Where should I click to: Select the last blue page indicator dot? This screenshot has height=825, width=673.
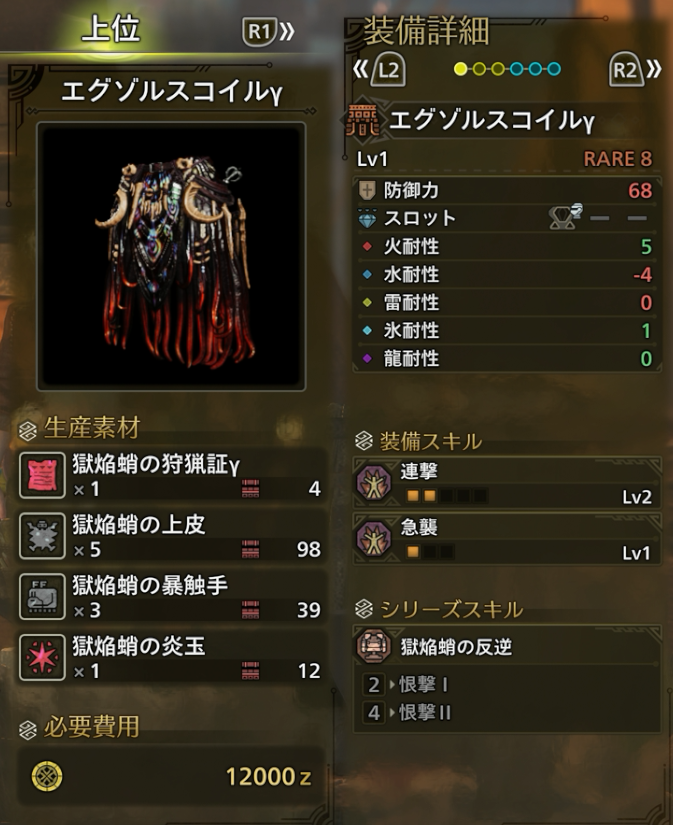pos(554,69)
